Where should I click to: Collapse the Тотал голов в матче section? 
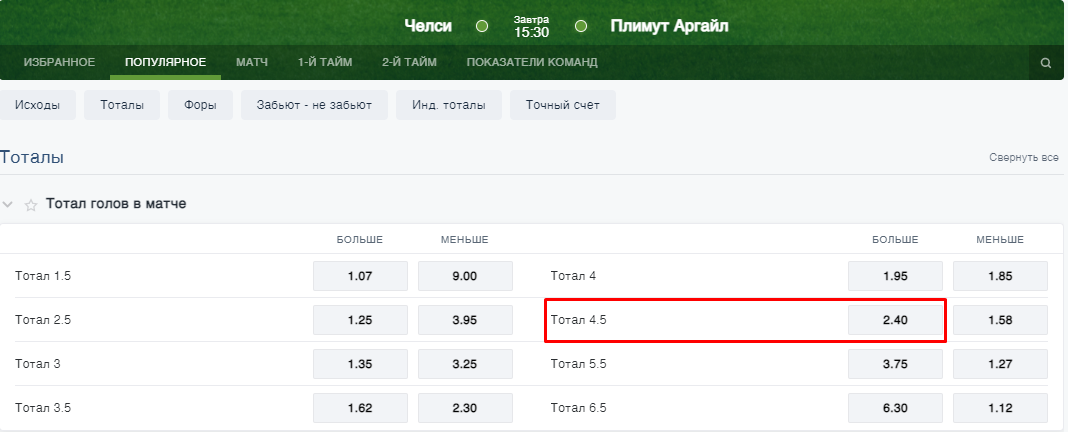pyautogui.click(x=8, y=204)
